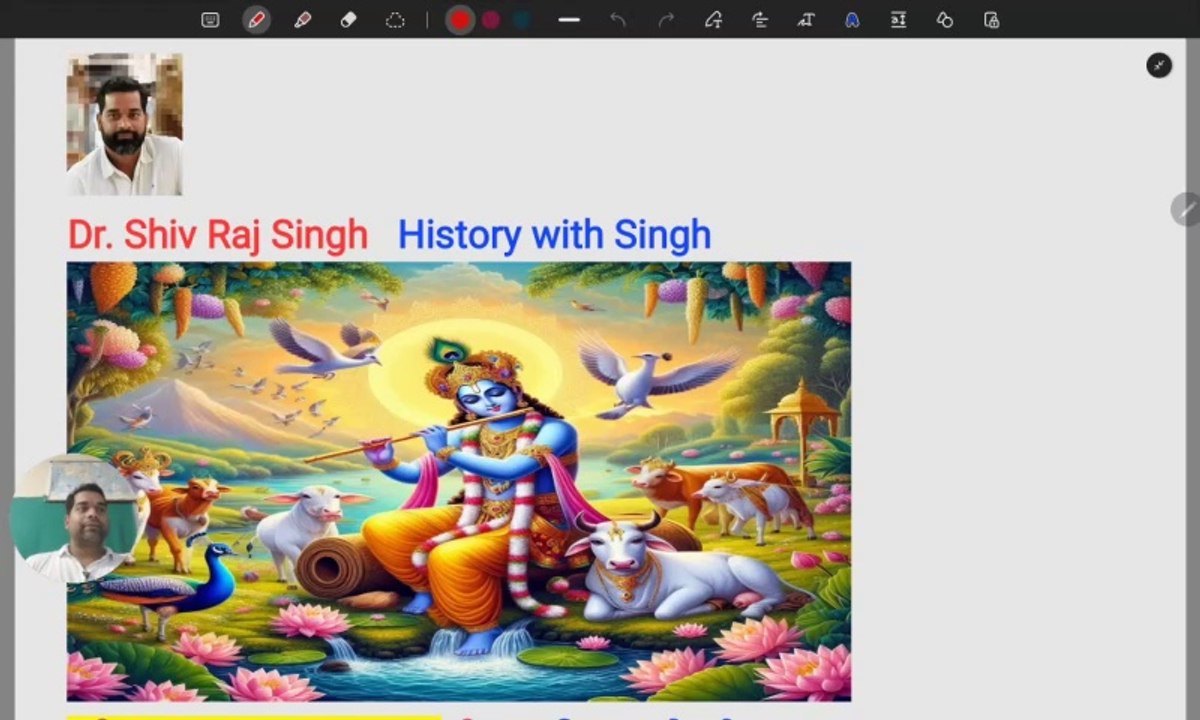Open the pen thickness line setting
This screenshot has height=720, width=1200.
(x=569, y=19)
